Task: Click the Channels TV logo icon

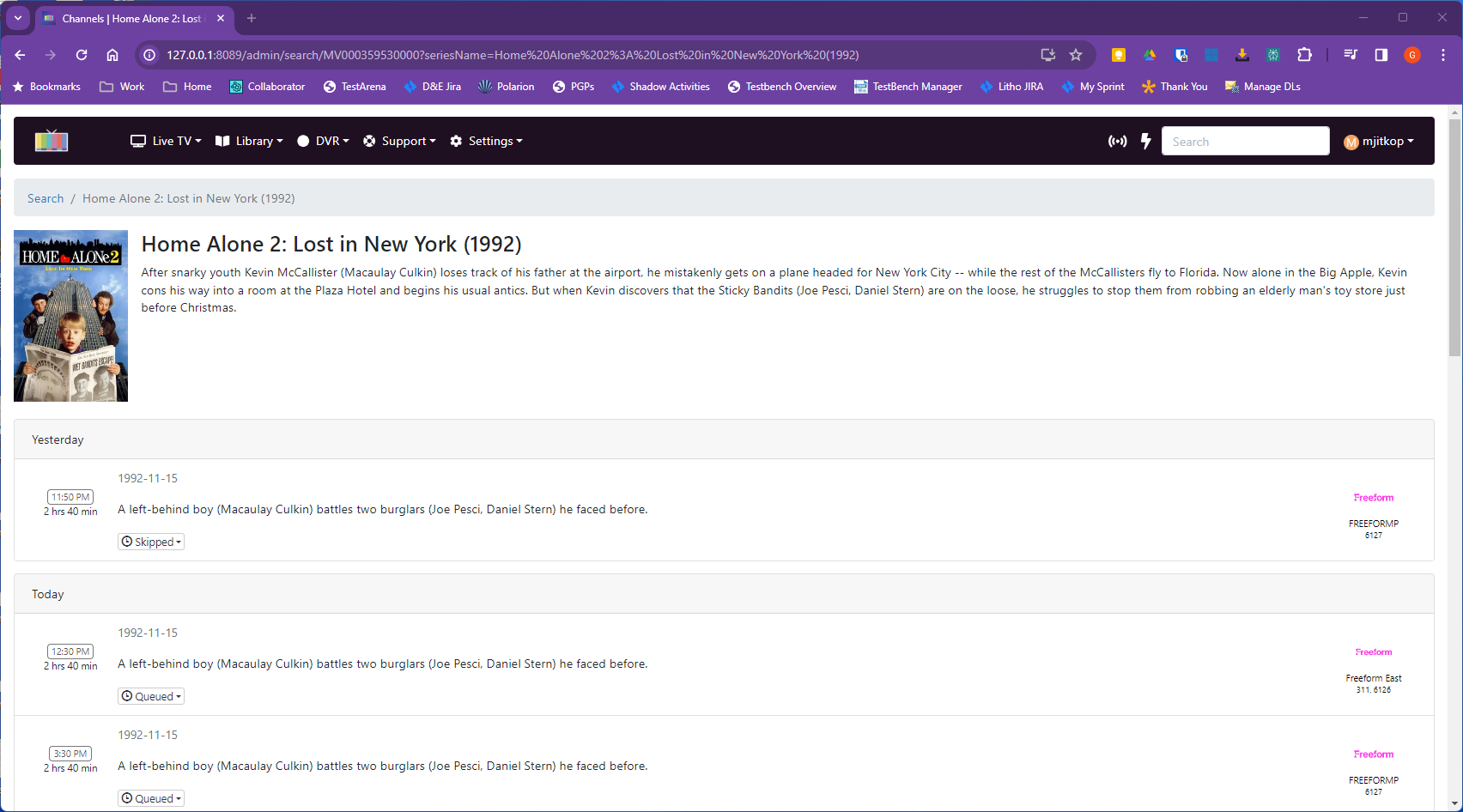Action: tap(52, 141)
